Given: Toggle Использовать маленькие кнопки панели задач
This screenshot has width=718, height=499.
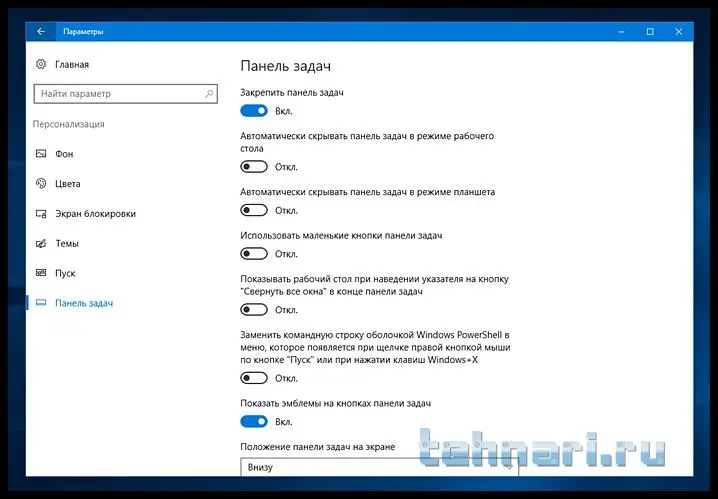Looking at the screenshot, I should click(x=254, y=254).
